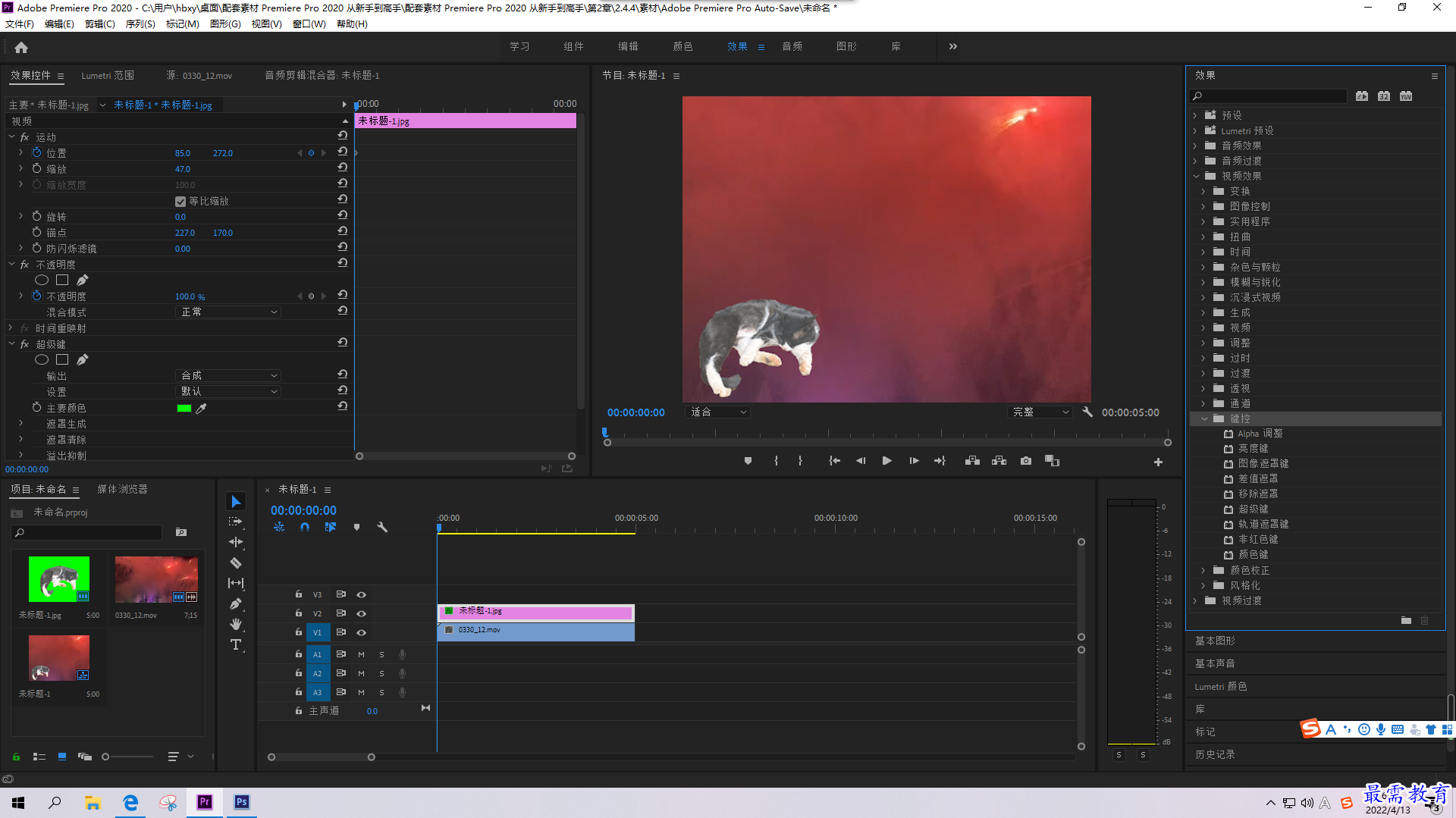
Task: Switch to the Color workspace tab
Action: click(x=682, y=46)
